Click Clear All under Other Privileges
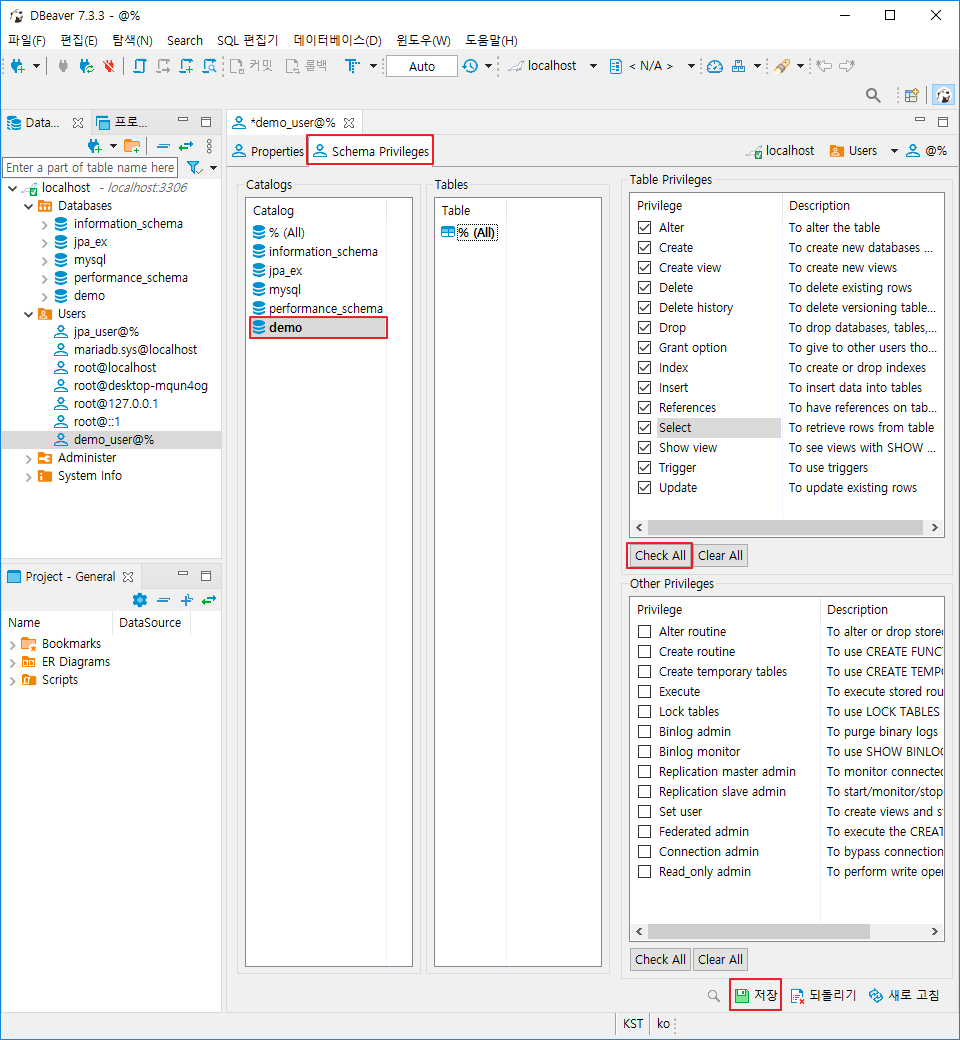 pyautogui.click(x=720, y=959)
